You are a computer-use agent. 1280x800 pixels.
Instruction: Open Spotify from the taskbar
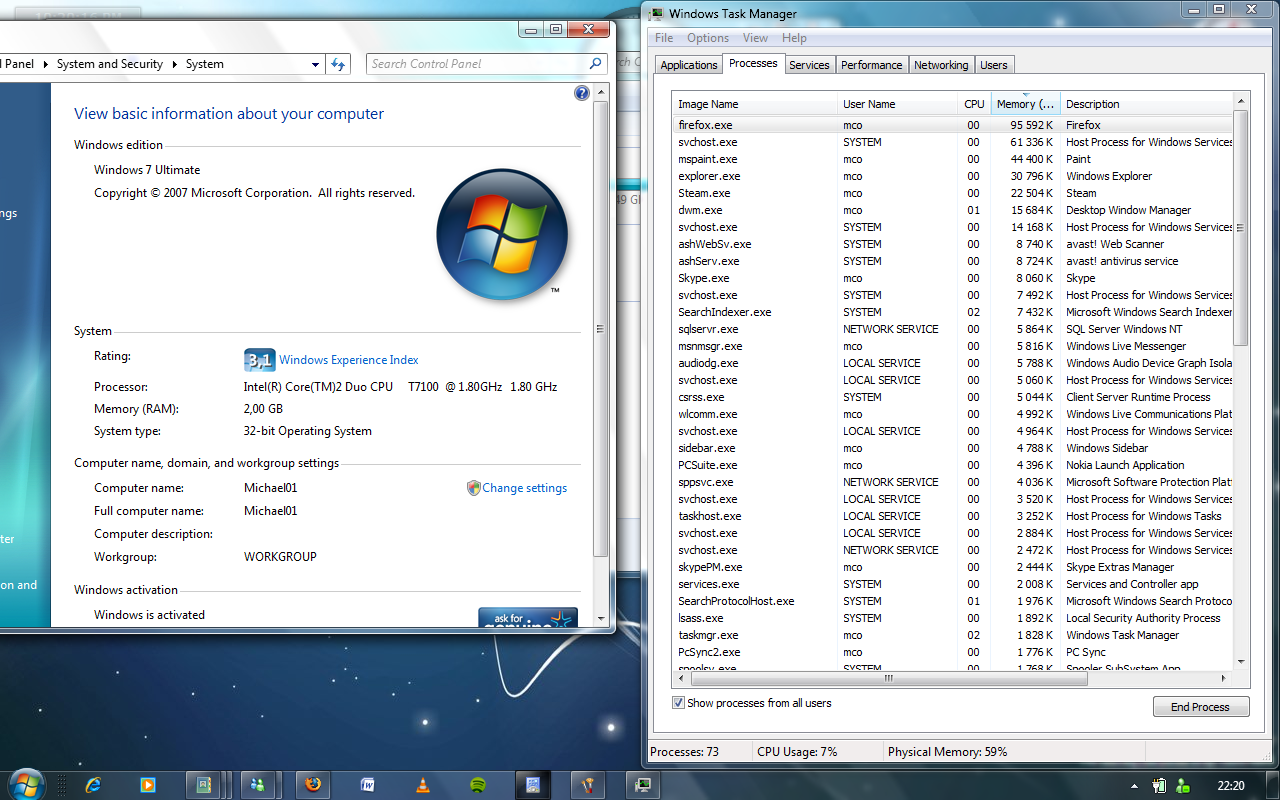(477, 785)
